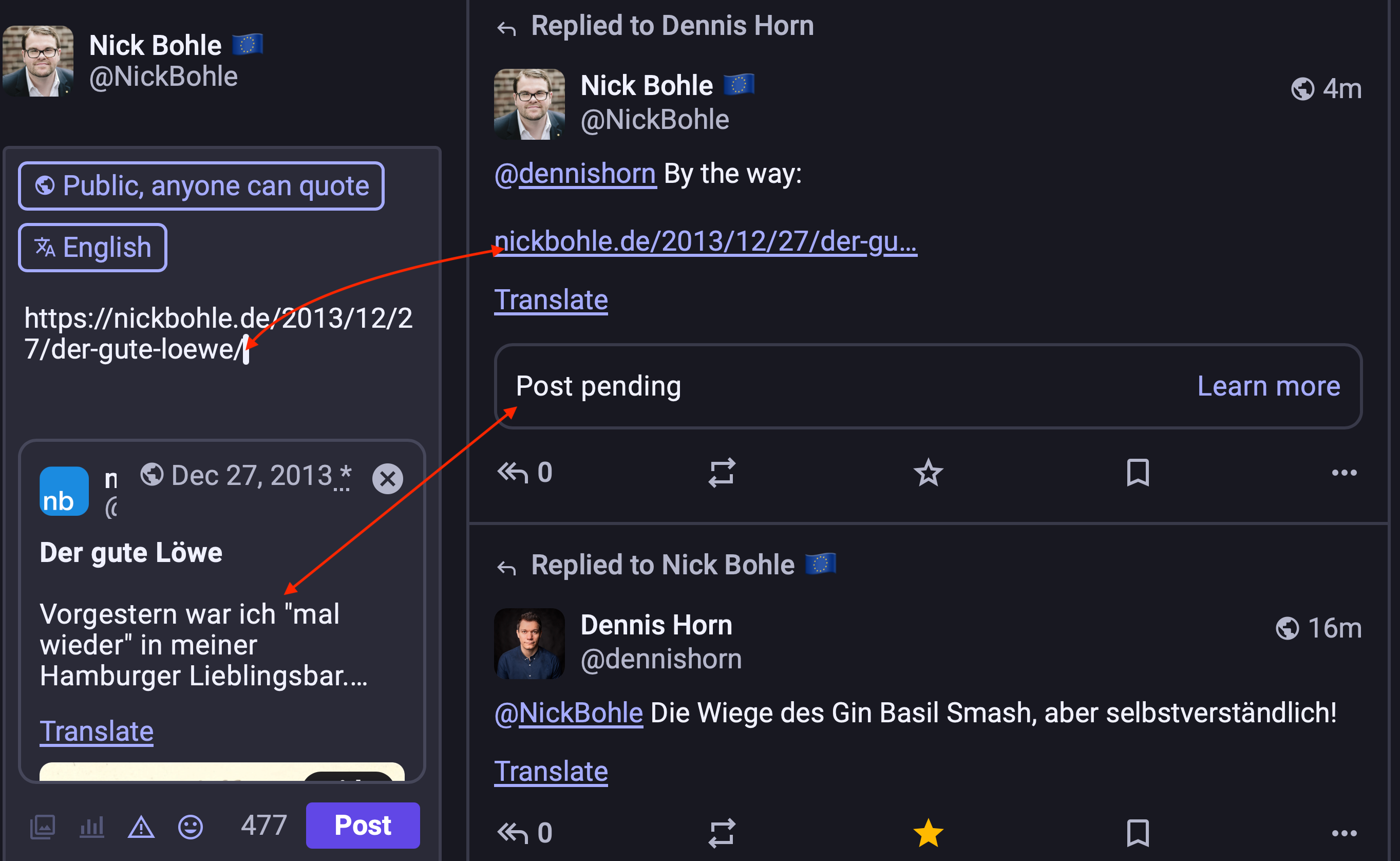Viewport: 1400px width, 861px height.
Task: Open the 'Public, anyone can quote' visibility dropdown
Action: pos(201,186)
